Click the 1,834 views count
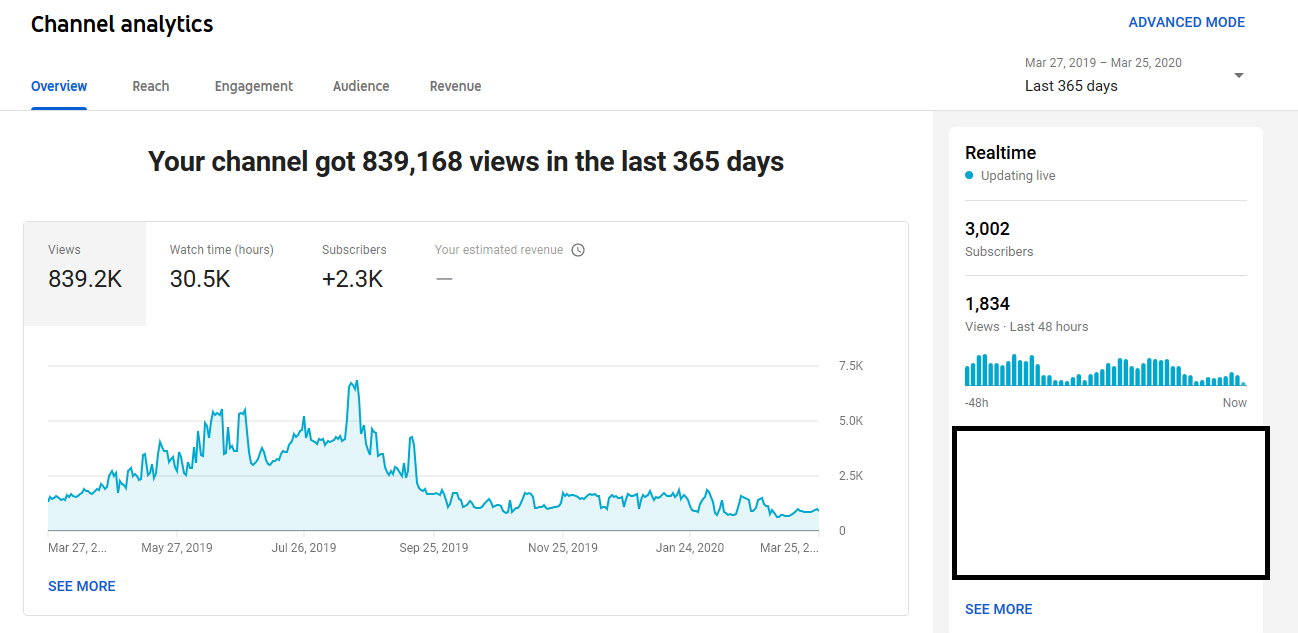This screenshot has width=1298, height=633. coord(987,303)
